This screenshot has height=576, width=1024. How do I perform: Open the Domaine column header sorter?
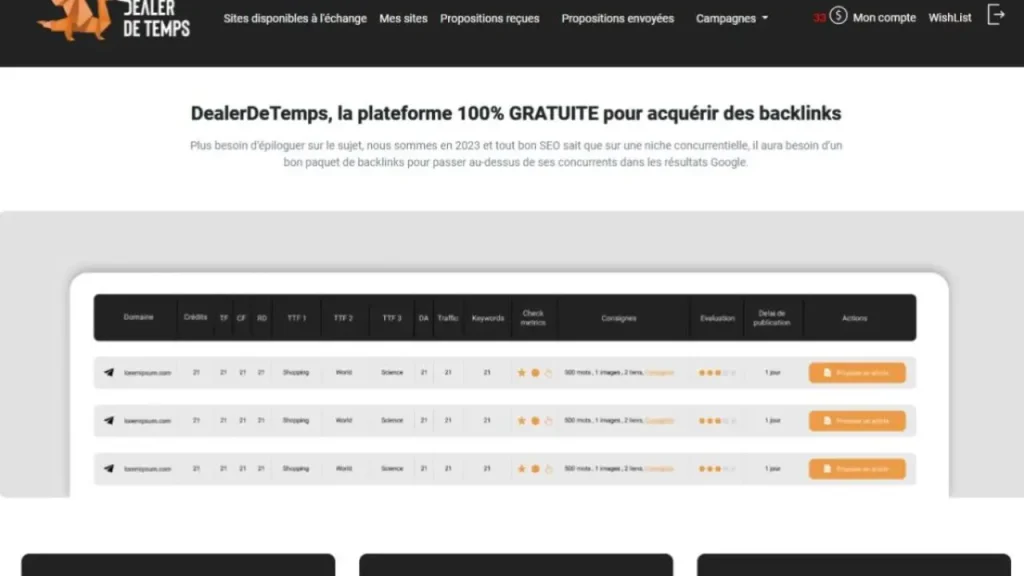tap(136, 318)
